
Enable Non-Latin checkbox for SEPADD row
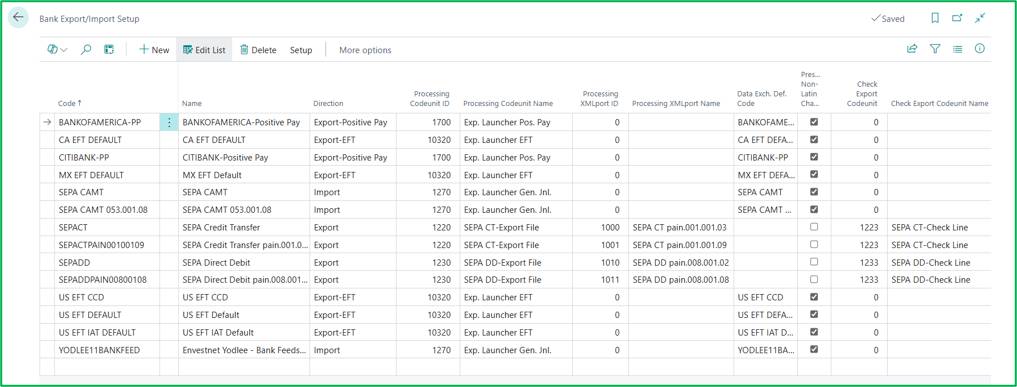tap(814, 262)
